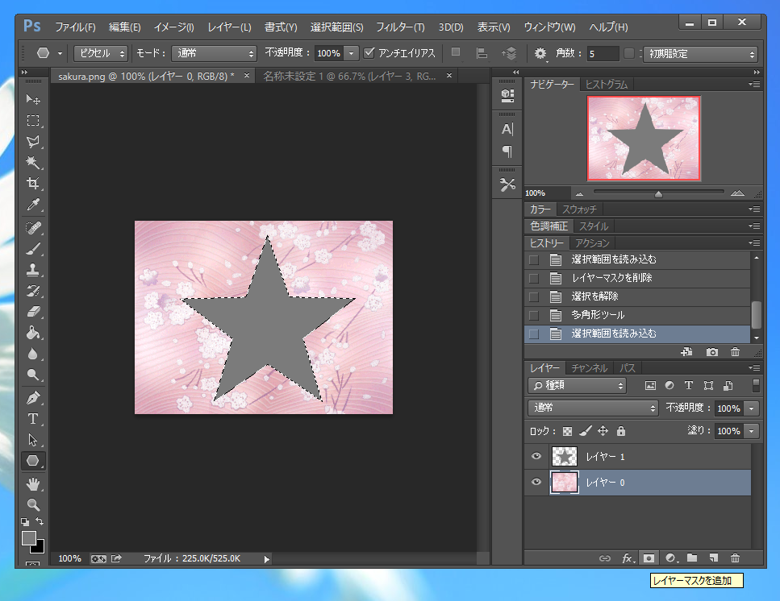
Task: Select the Zoom tool
Action: pyautogui.click(x=33, y=505)
